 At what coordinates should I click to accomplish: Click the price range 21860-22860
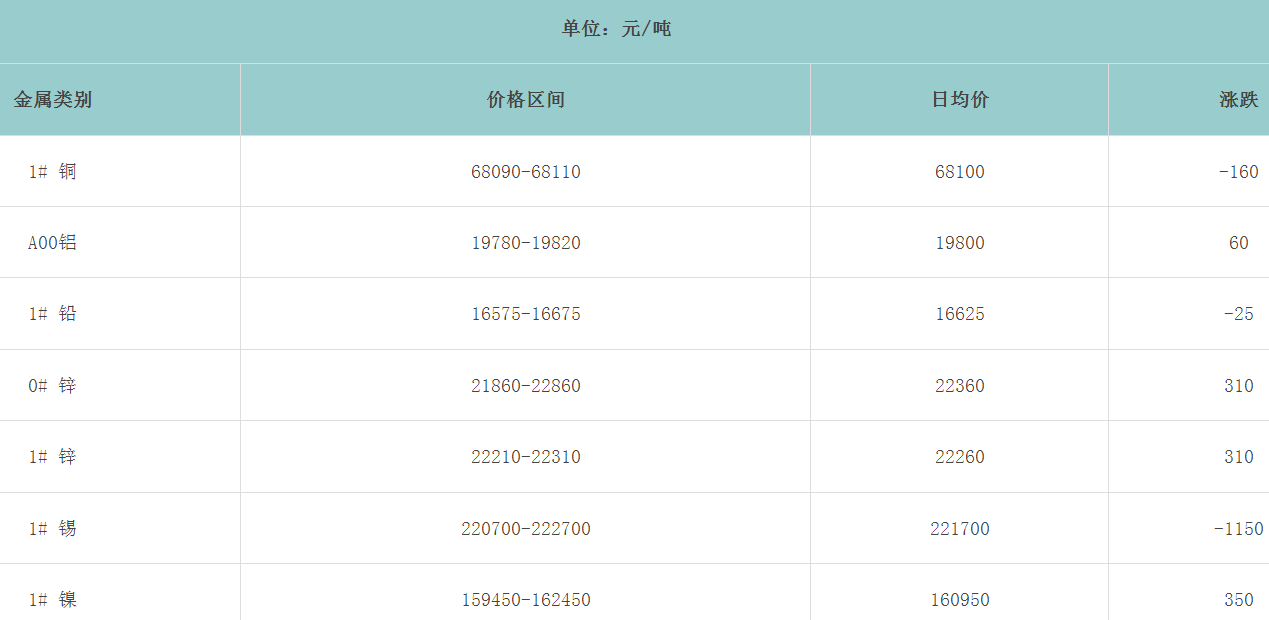(x=526, y=386)
